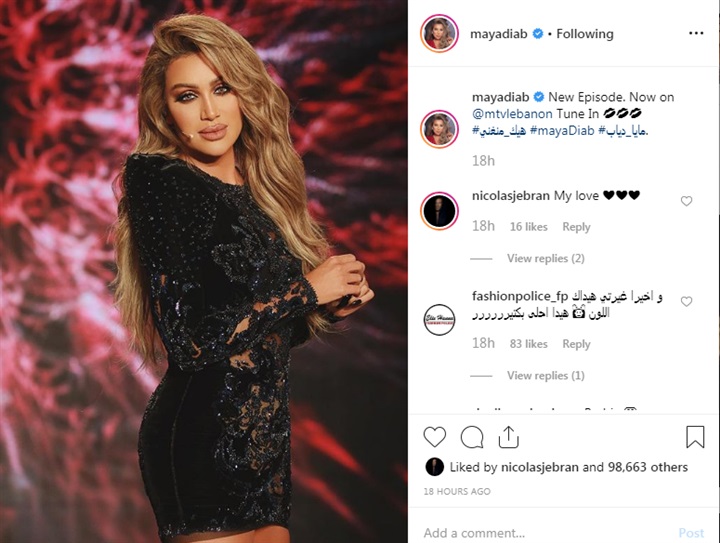Open the three-dot more options menu

696,34
